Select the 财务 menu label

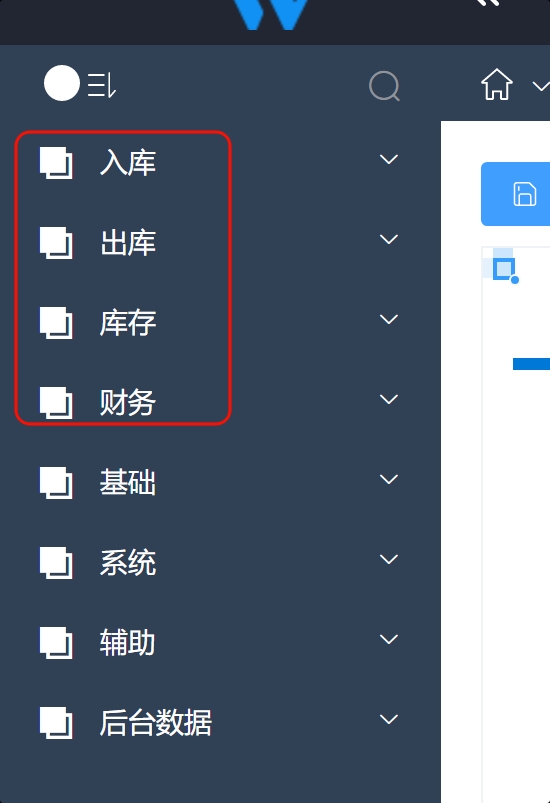128,403
